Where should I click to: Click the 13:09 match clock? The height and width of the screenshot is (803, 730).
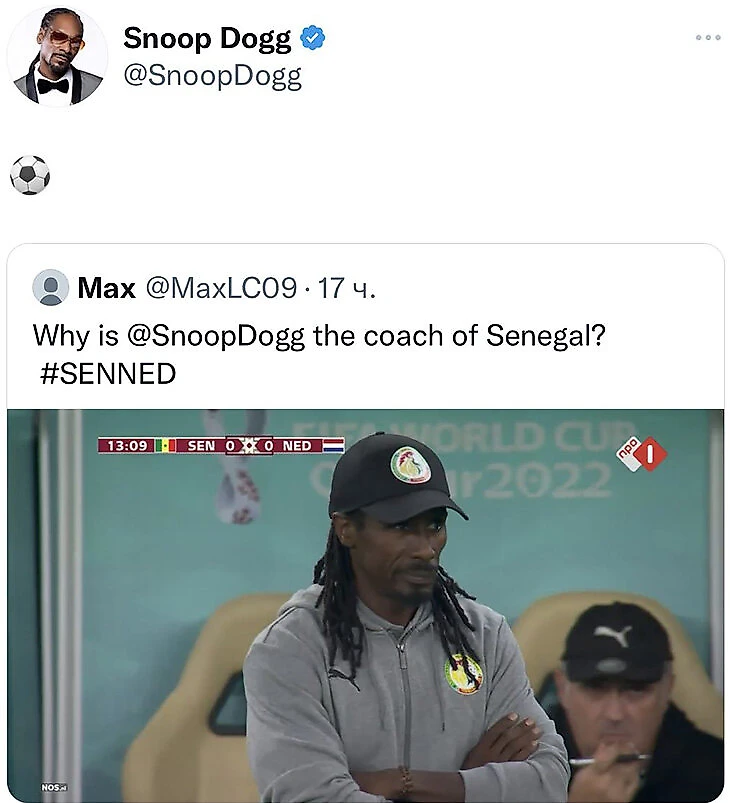click(x=127, y=446)
